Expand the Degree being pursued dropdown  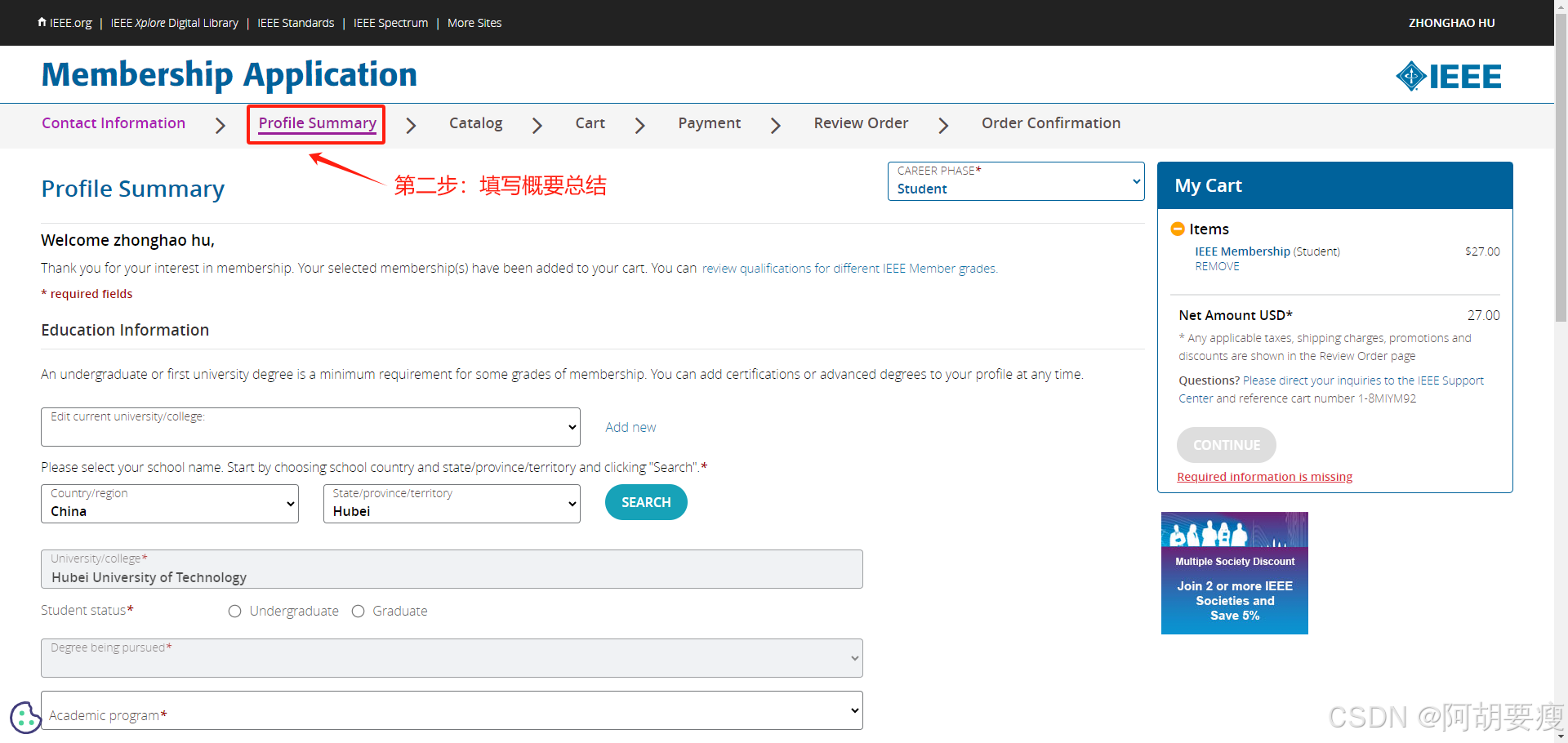[452, 658]
